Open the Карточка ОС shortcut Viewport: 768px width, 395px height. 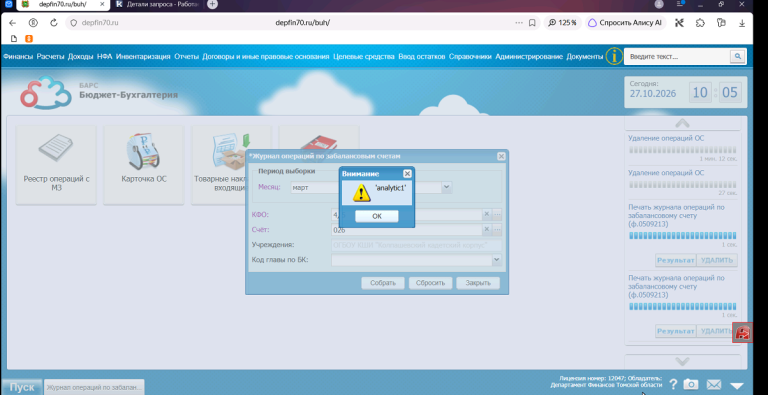pyautogui.click(x=144, y=165)
